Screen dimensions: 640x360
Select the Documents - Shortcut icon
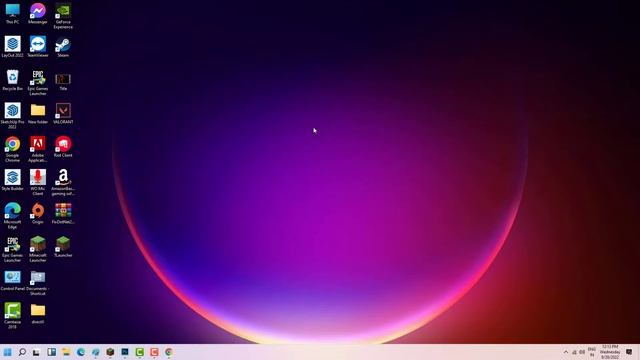tap(38, 282)
